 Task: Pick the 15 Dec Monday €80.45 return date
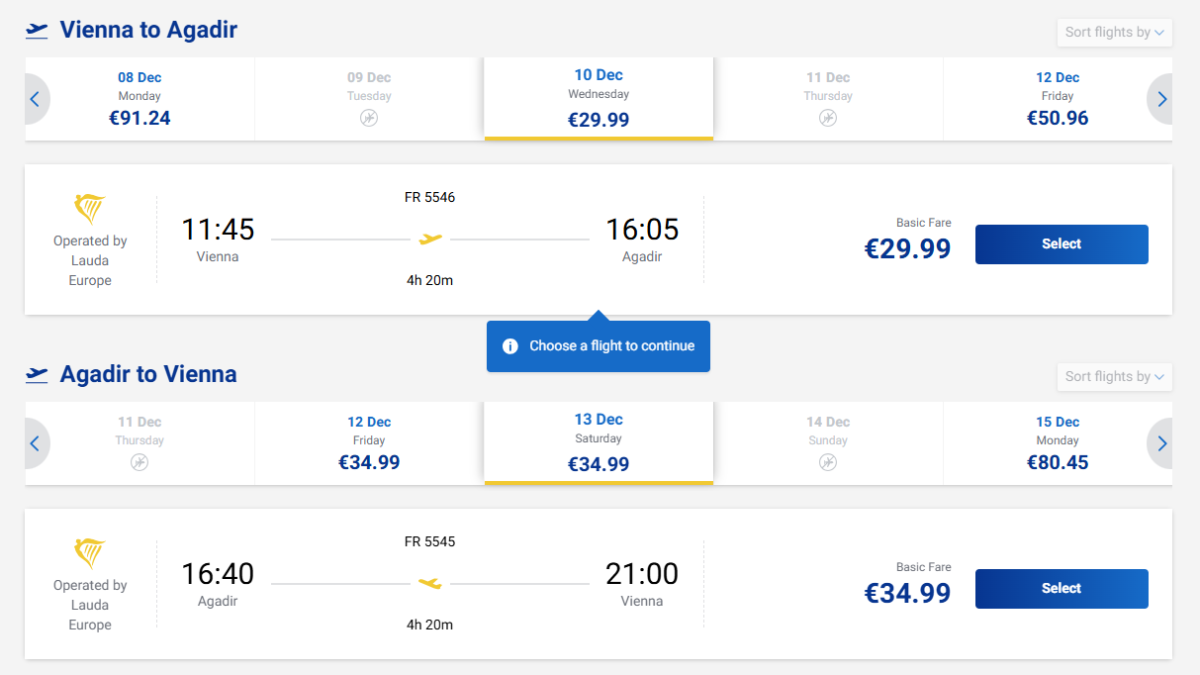pos(1057,443)
